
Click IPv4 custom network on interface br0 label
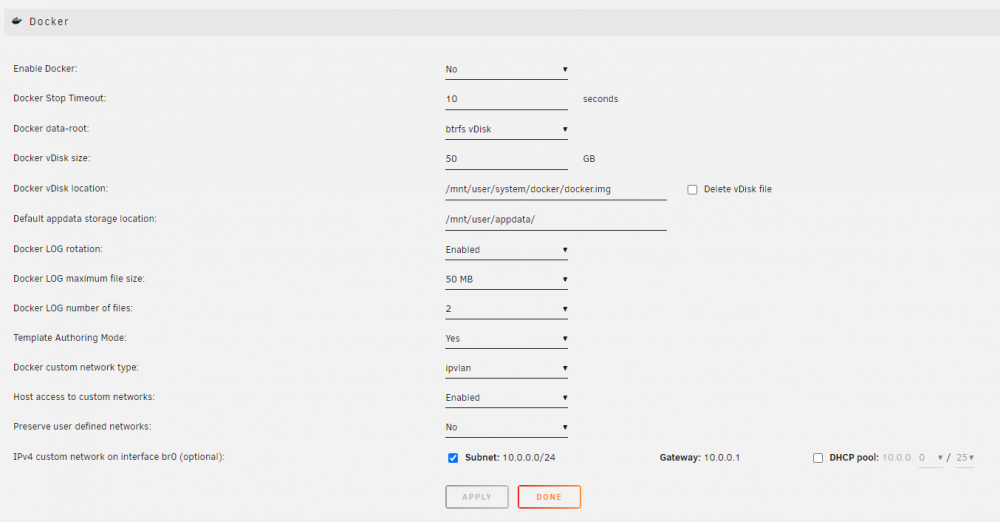click(x=119, y=457)
